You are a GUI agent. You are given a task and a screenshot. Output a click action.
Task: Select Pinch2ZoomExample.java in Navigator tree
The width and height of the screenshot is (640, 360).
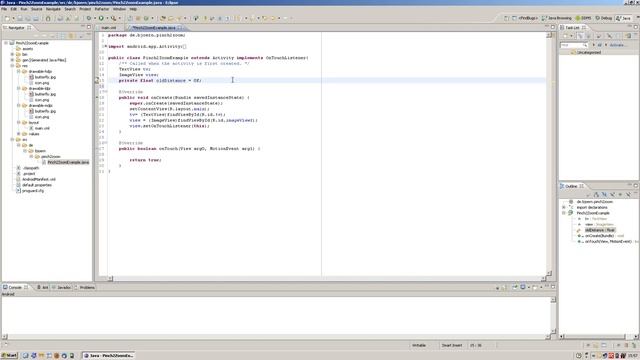[68, 162]
